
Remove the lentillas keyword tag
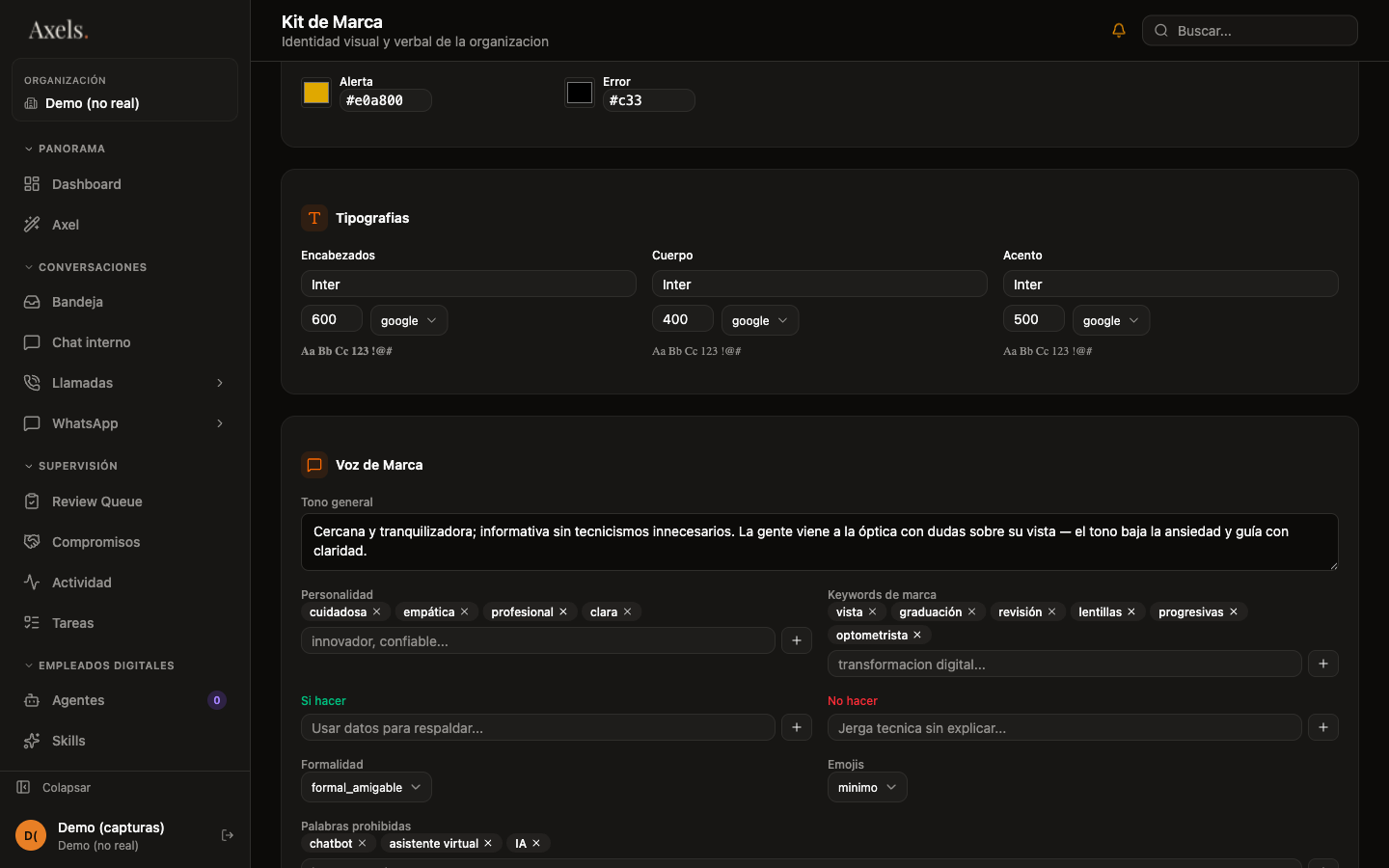coord(1131,611)
